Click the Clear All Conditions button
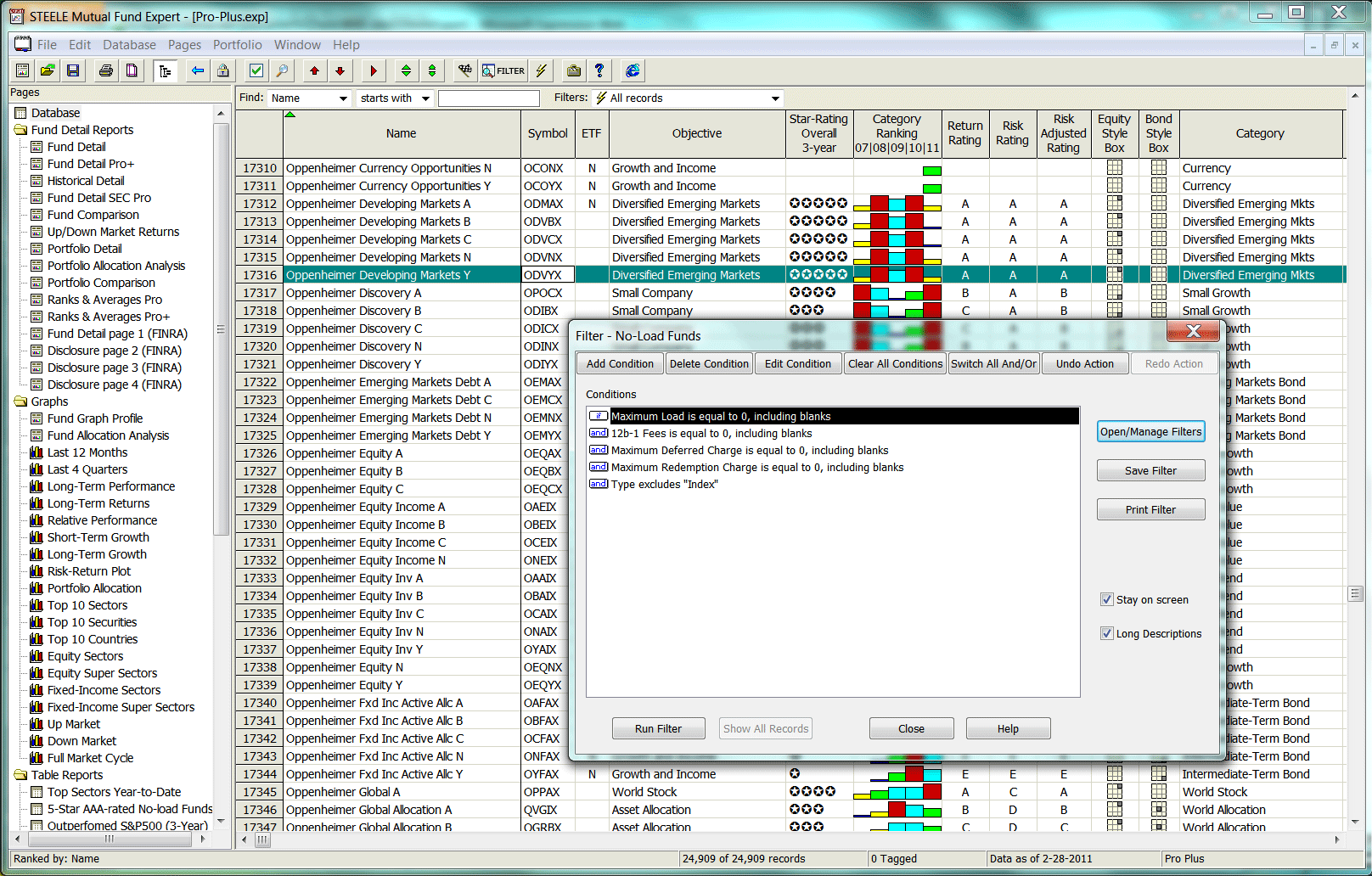This screenshot has height=876, width=1372. (895, 363)
